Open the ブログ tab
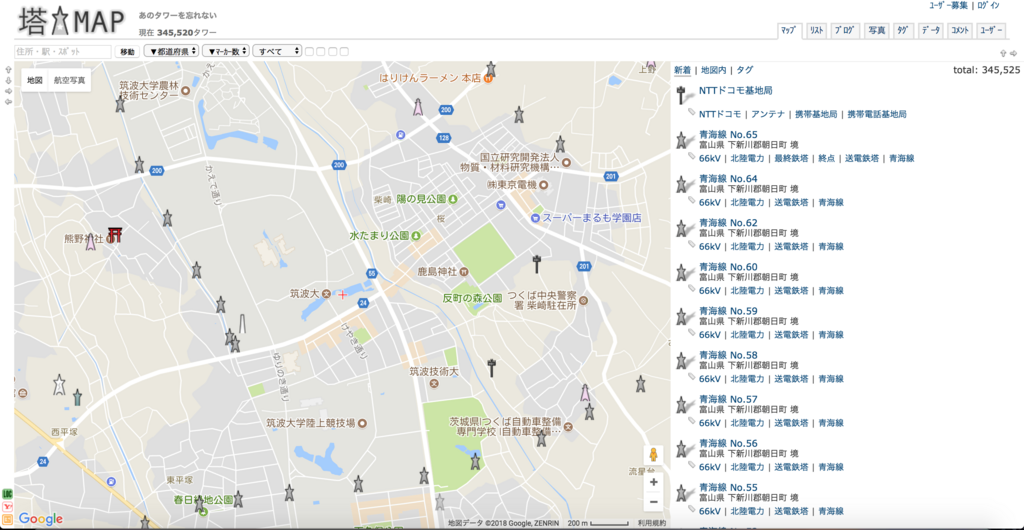This screenshot has width=1024, height=530. (x=846, y=31)
